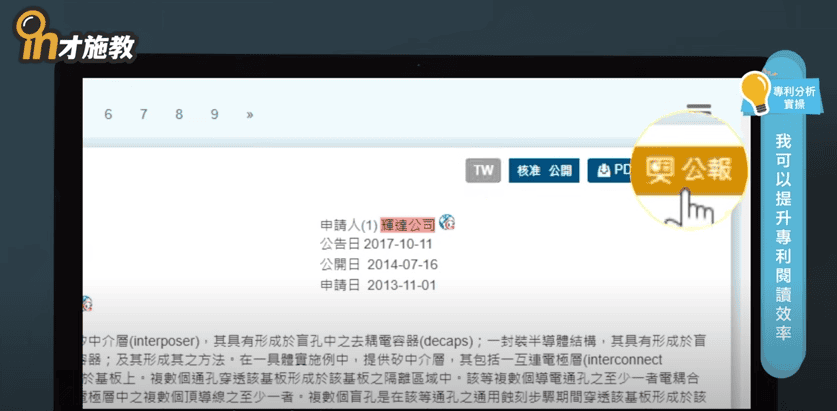
Task: Click the next page » arrow
Action: pyautogui.click(x=249, y=114)
